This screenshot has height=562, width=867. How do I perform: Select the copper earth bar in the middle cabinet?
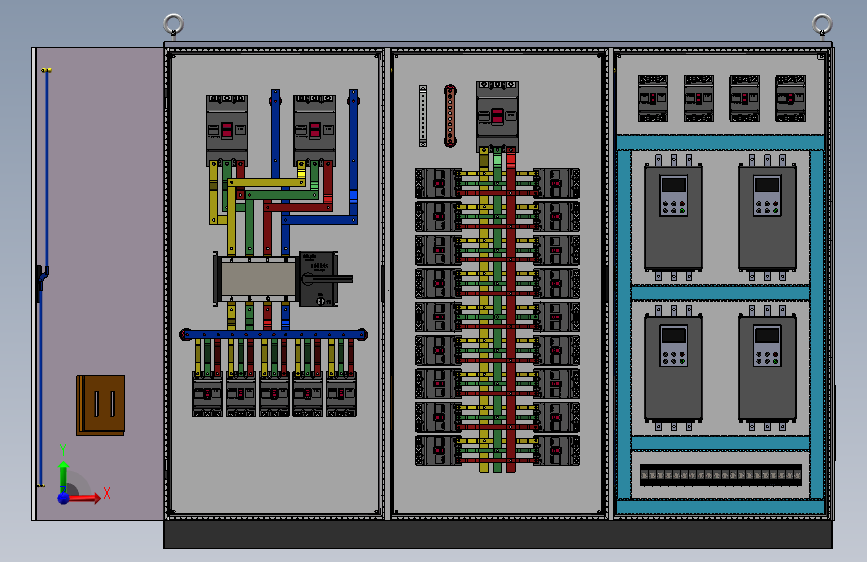tap(450, 116)
